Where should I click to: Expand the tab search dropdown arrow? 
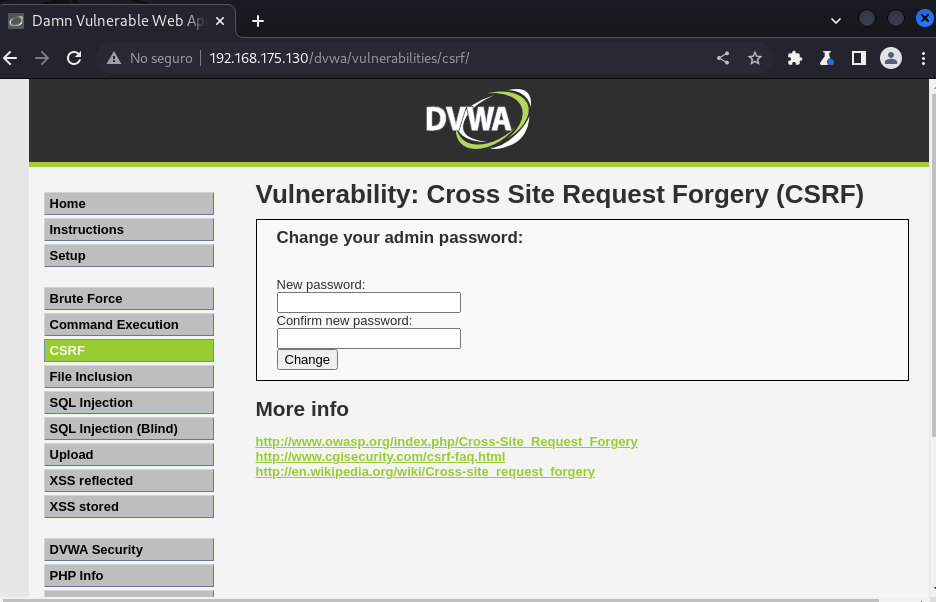(x=836, y=21)
